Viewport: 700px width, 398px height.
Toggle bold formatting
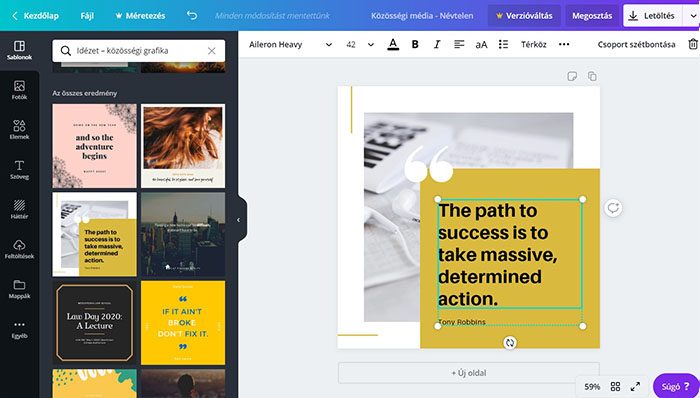tap(415, 44)
